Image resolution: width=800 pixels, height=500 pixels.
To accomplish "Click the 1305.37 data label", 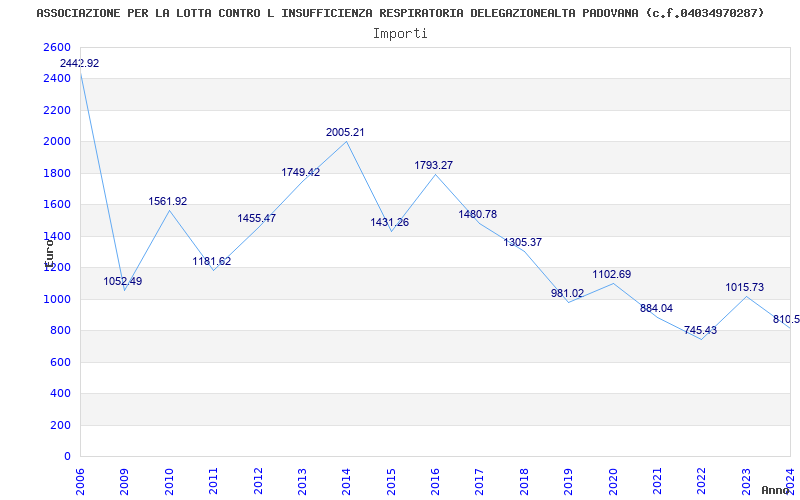I will pyautogui.click(x=522, y=242).
